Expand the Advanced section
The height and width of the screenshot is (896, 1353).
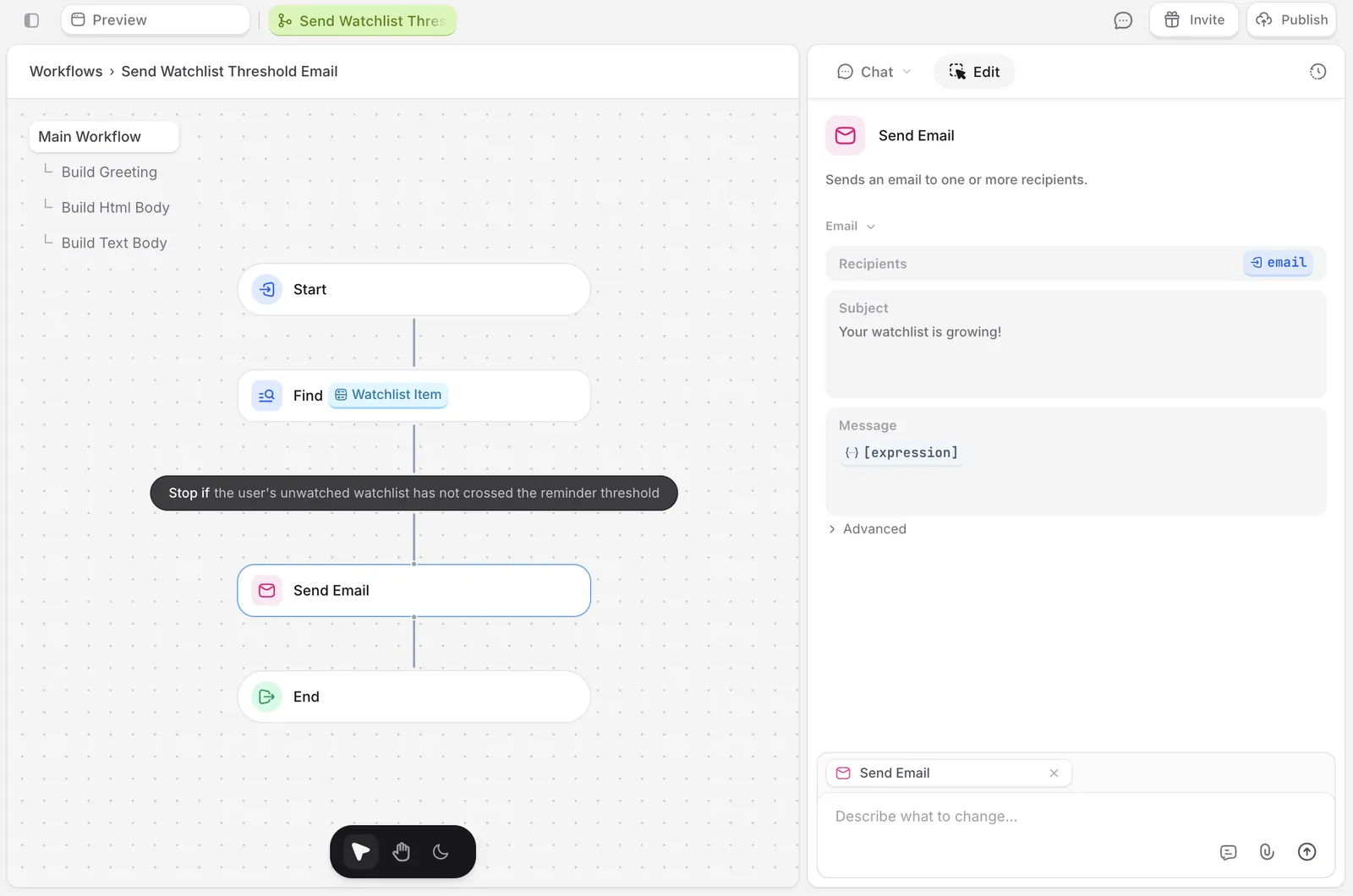coord(867,528)
